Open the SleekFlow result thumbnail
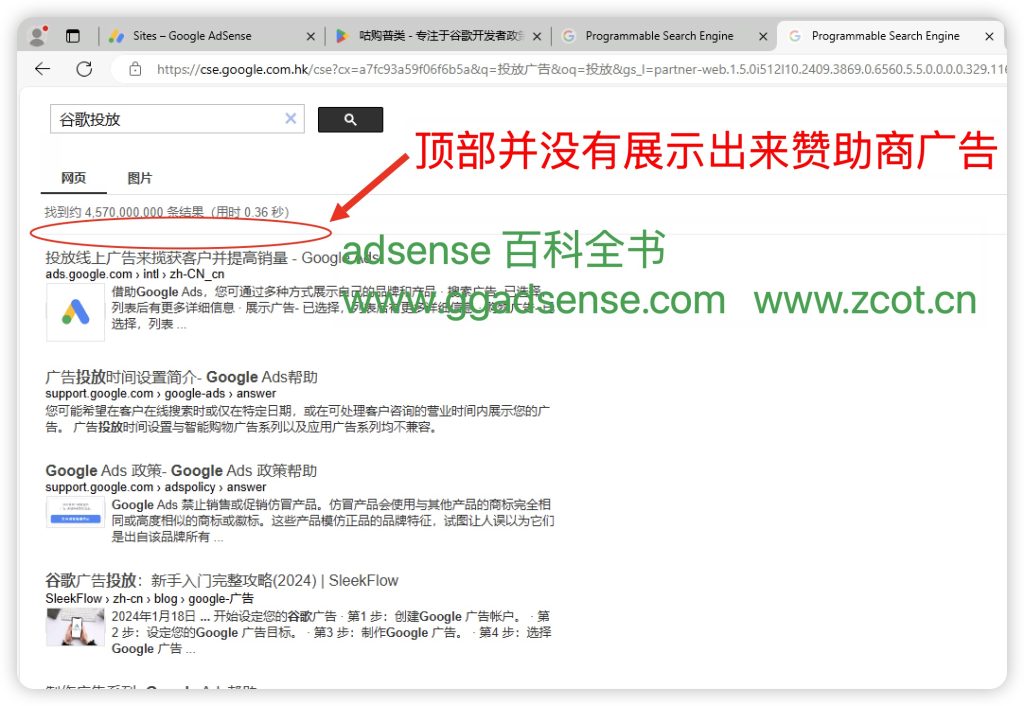 click(x=75, y=627)
